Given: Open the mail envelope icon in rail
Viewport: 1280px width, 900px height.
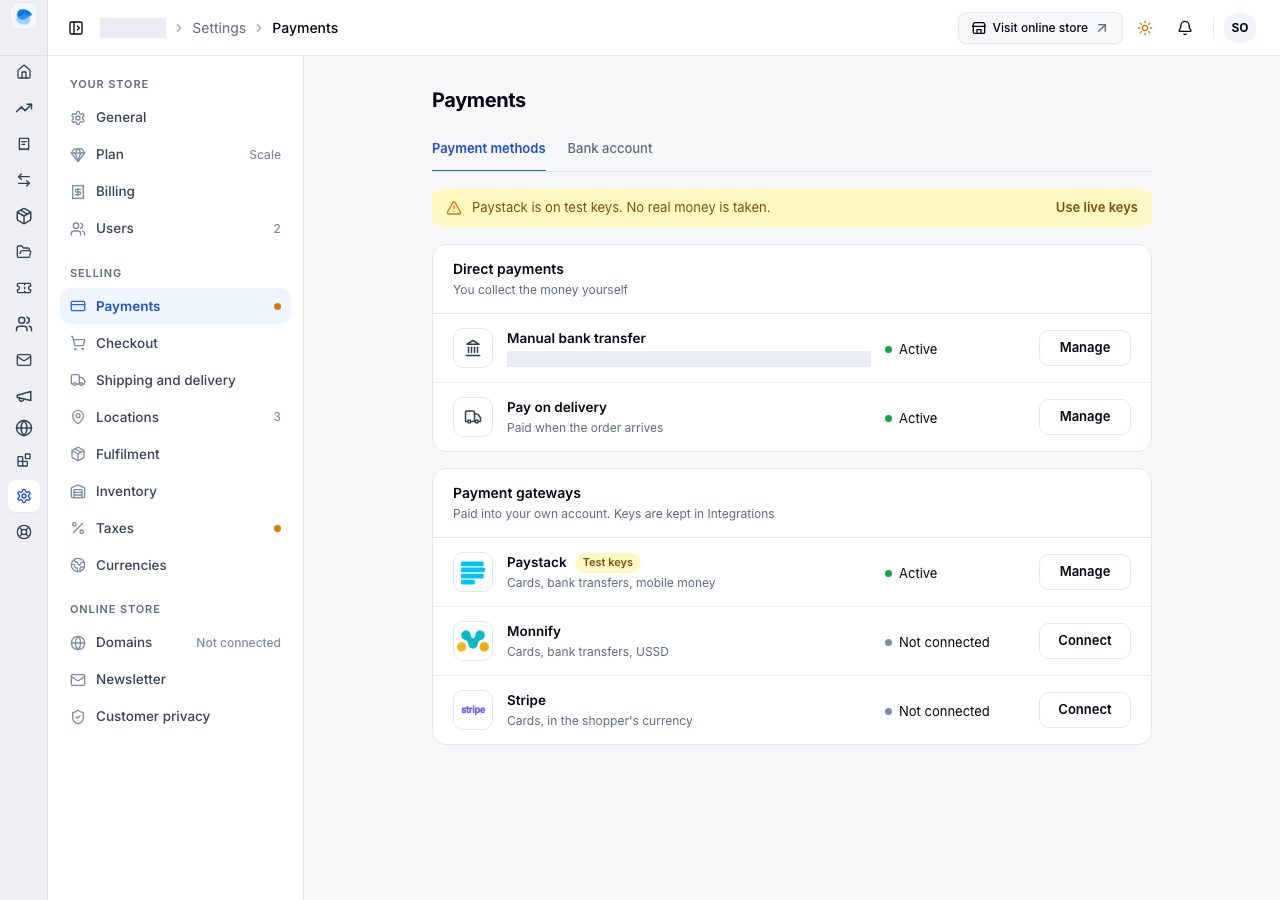Looking at the screenshot, I should tap(24, 360).
